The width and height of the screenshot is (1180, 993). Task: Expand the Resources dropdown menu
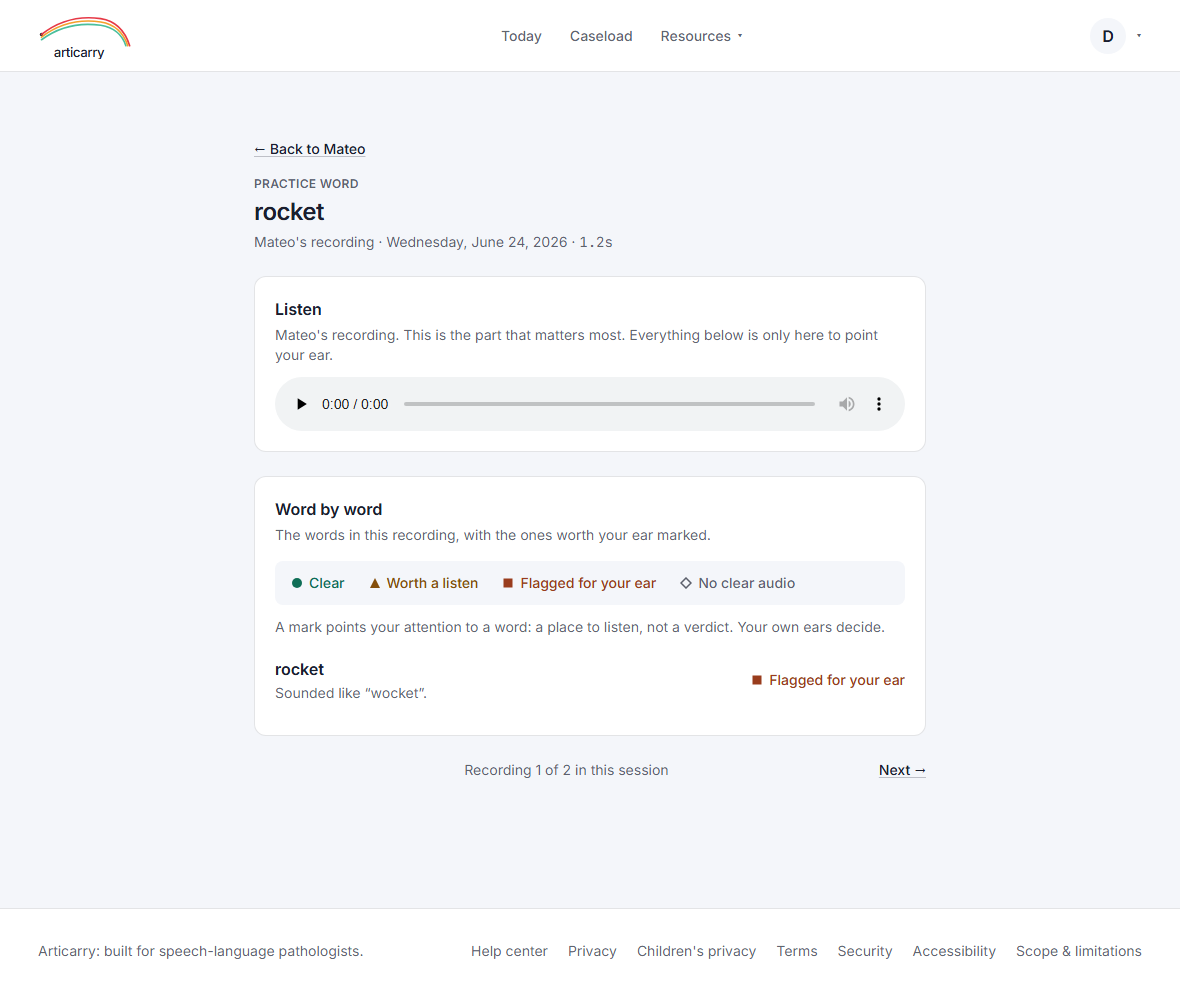(x=701, y=36)
